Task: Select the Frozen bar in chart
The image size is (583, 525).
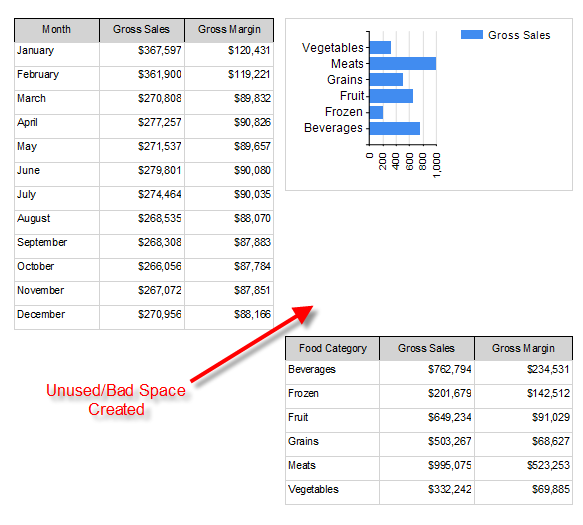Action: point(377,112)
